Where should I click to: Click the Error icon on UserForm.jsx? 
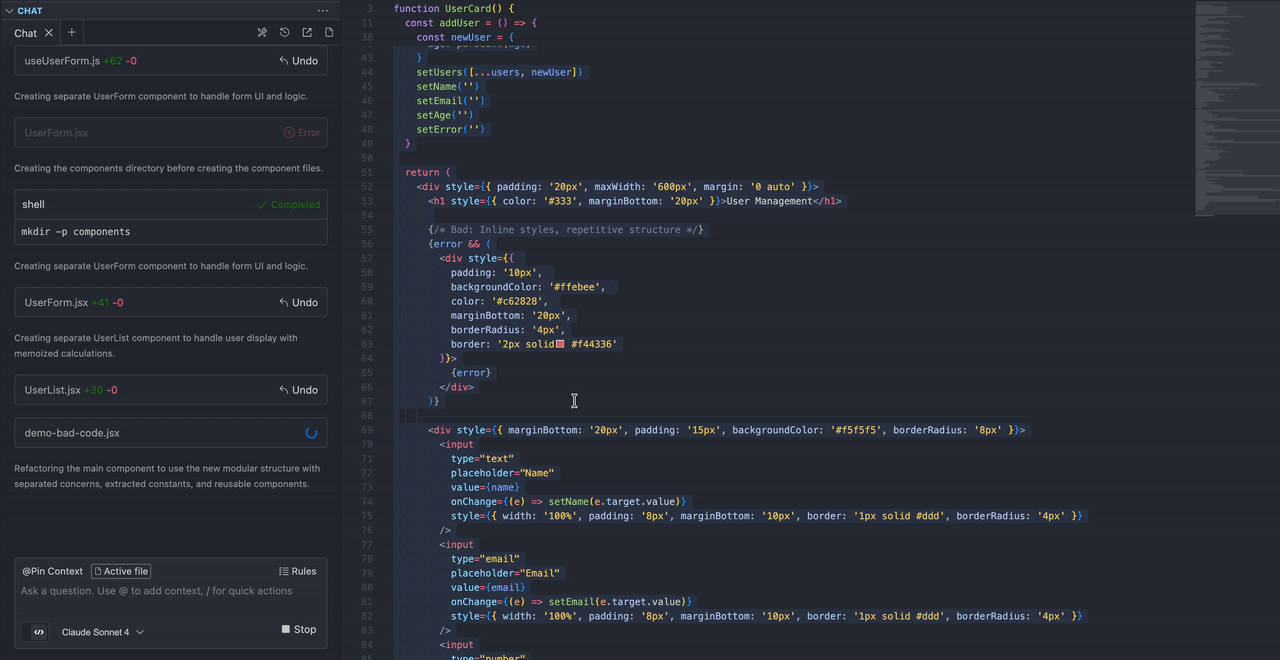[289, 132]
